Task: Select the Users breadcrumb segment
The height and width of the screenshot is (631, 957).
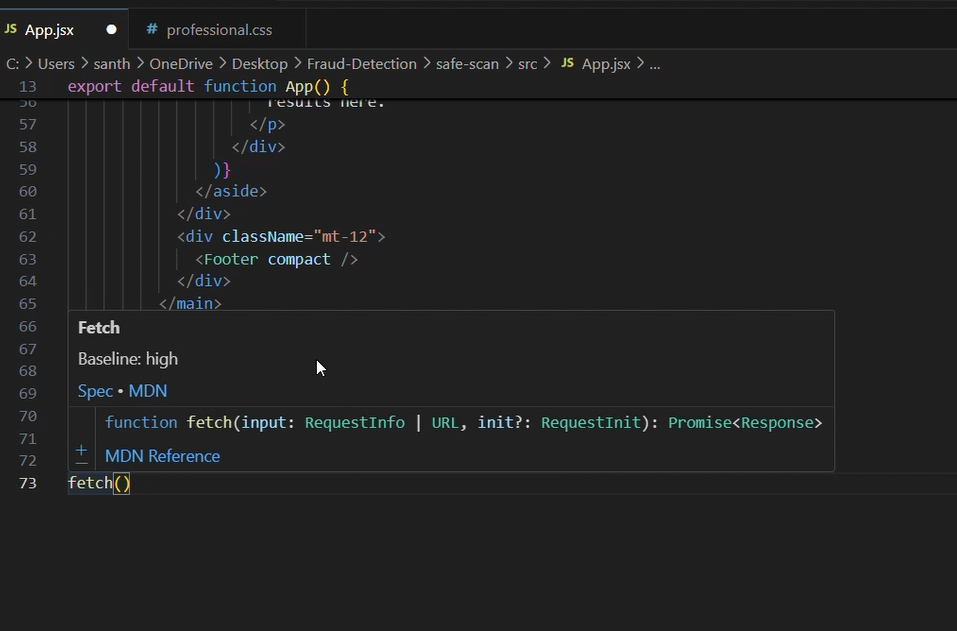Action: pyautogui.click(x=56, y=64)
